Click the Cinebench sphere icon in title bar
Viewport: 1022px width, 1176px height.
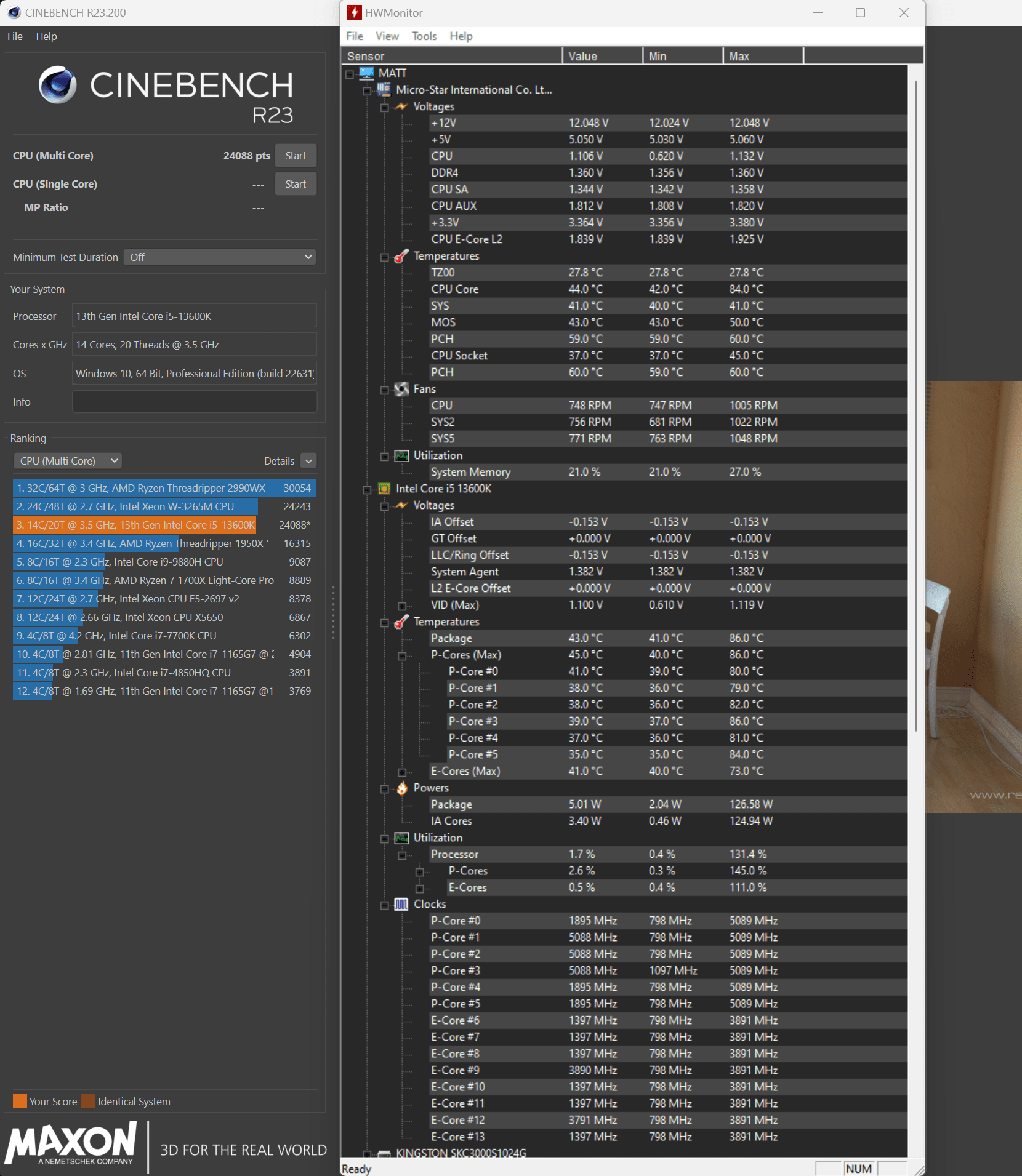tap(14, 12)
